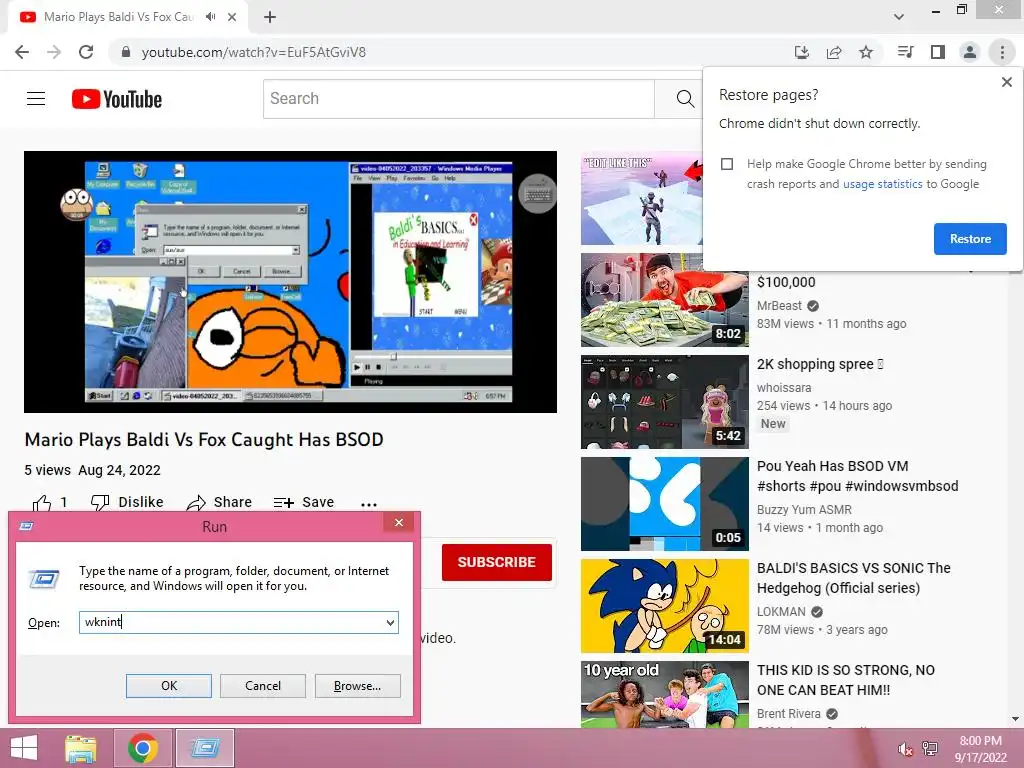This screenshot has height=768, width=1024.
Task: Like the video with thumbs-up
Action: (50, 503)
